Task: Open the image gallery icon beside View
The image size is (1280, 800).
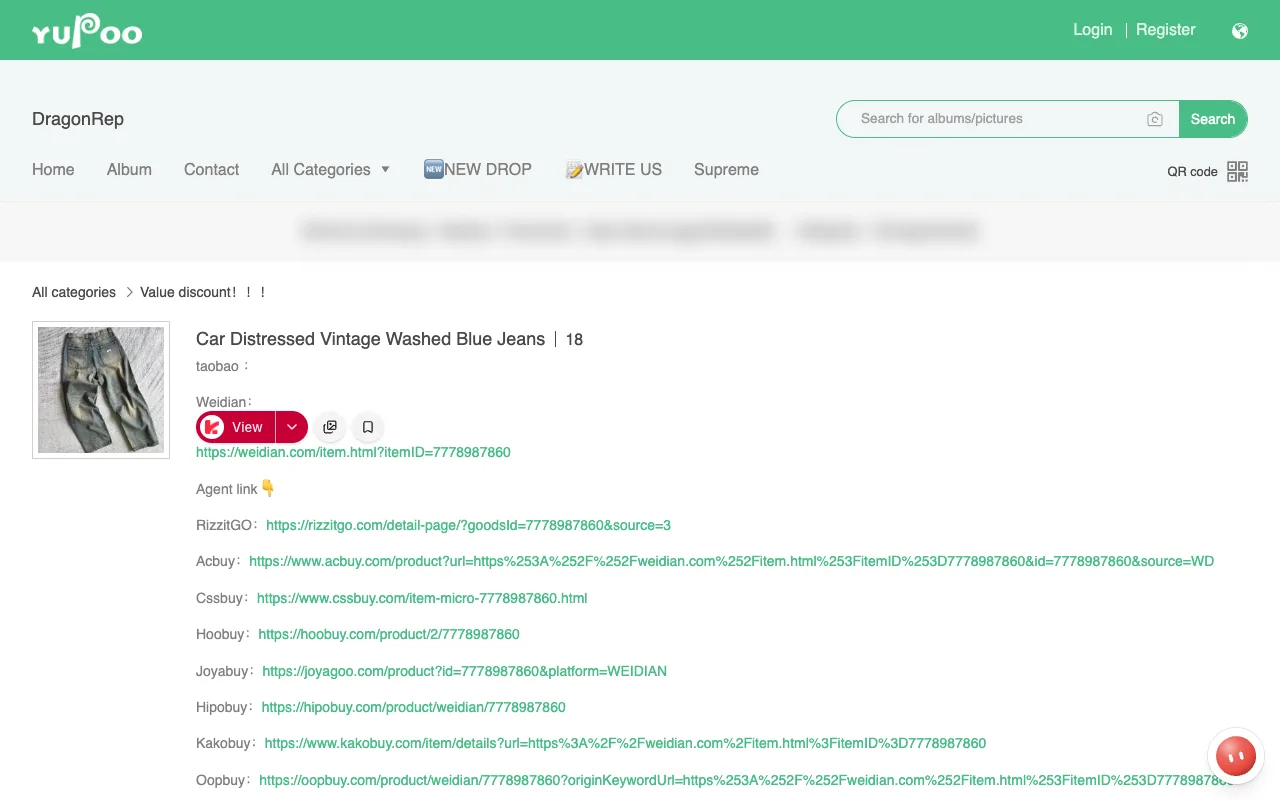Action: tap(330, 427)
